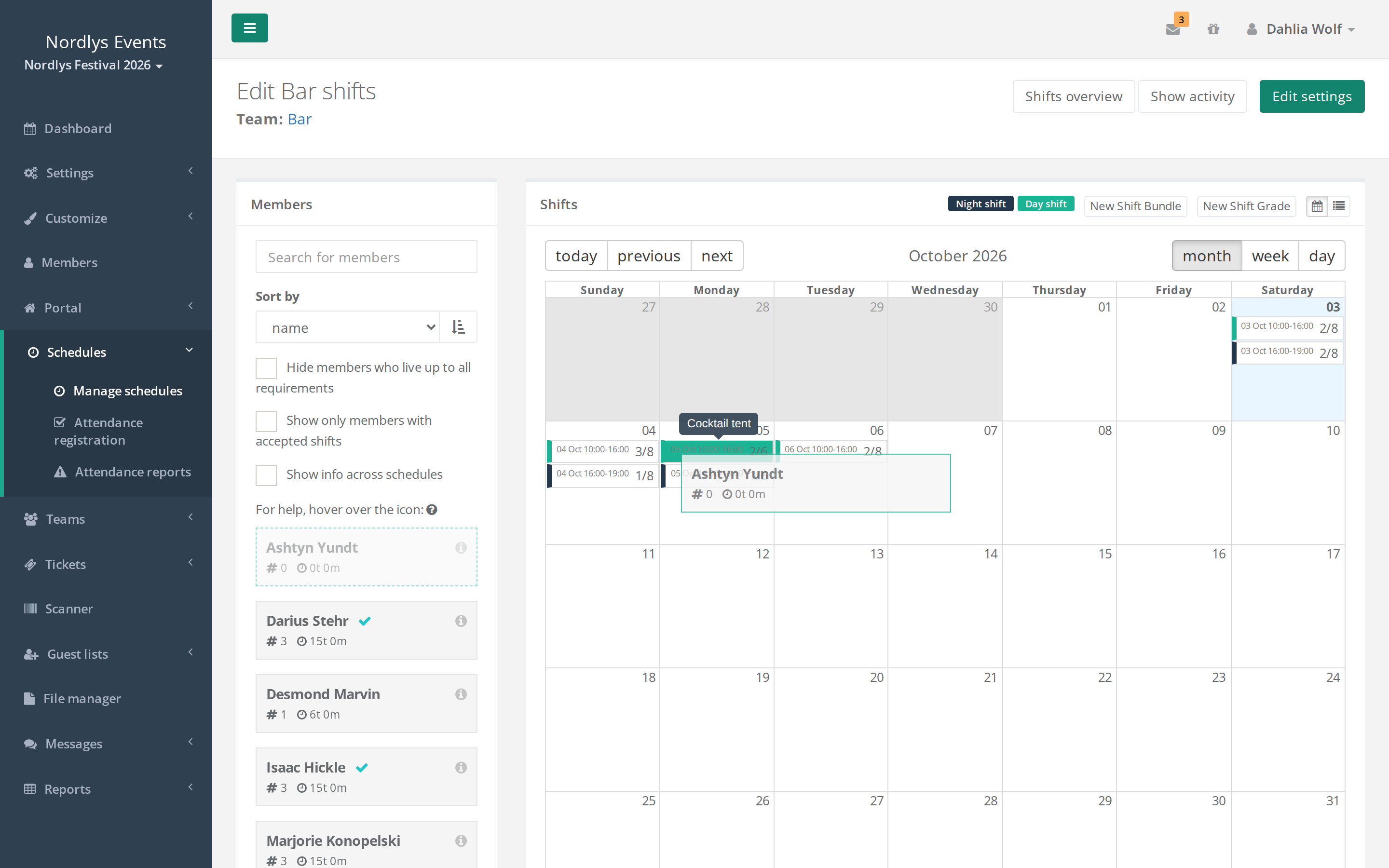Screen dimensions: 1389x868
Task: Switch to calendar view icon
Action: click(x=1317, y=206)
